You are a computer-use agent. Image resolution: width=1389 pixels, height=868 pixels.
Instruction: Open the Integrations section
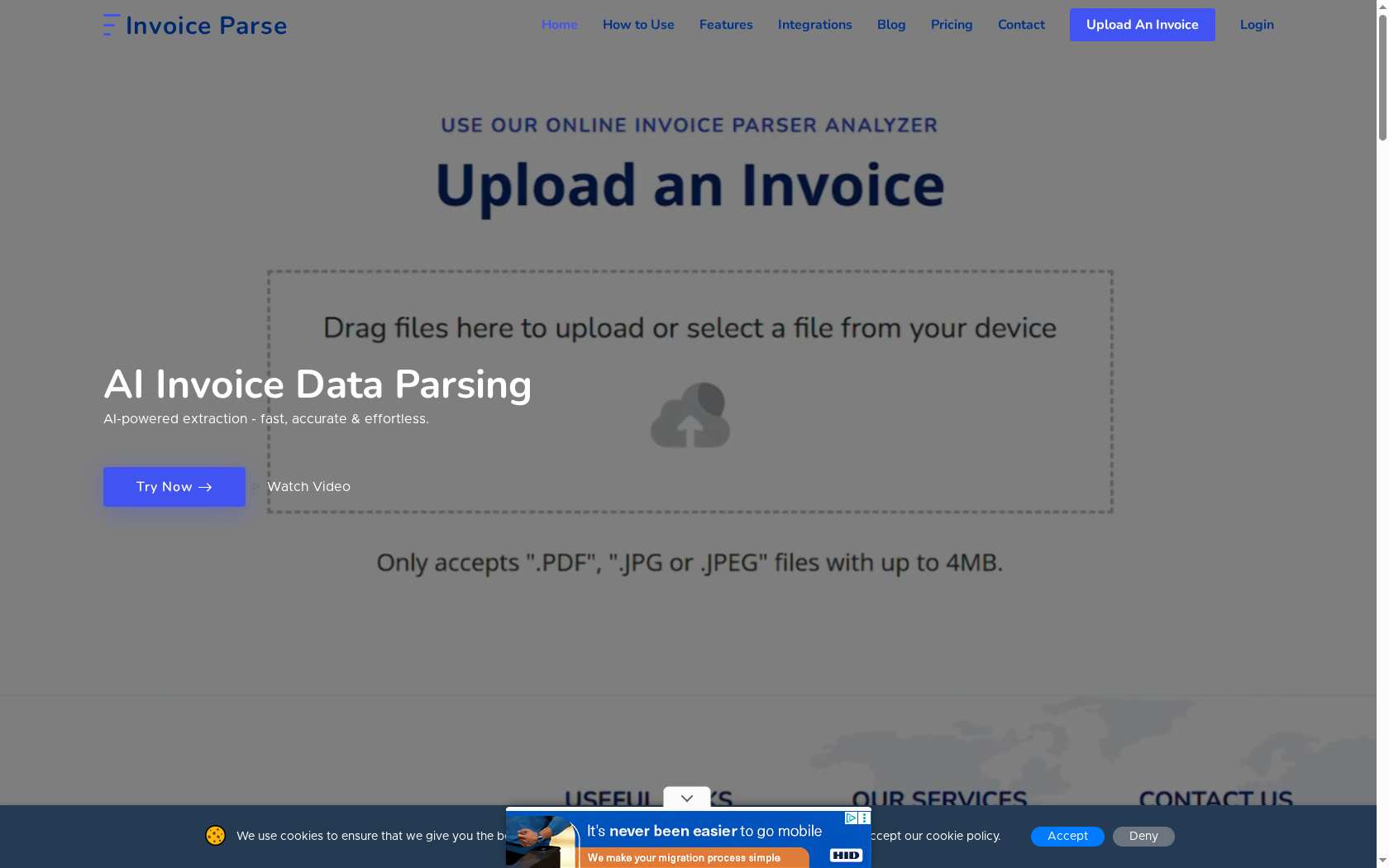point(814,25)
